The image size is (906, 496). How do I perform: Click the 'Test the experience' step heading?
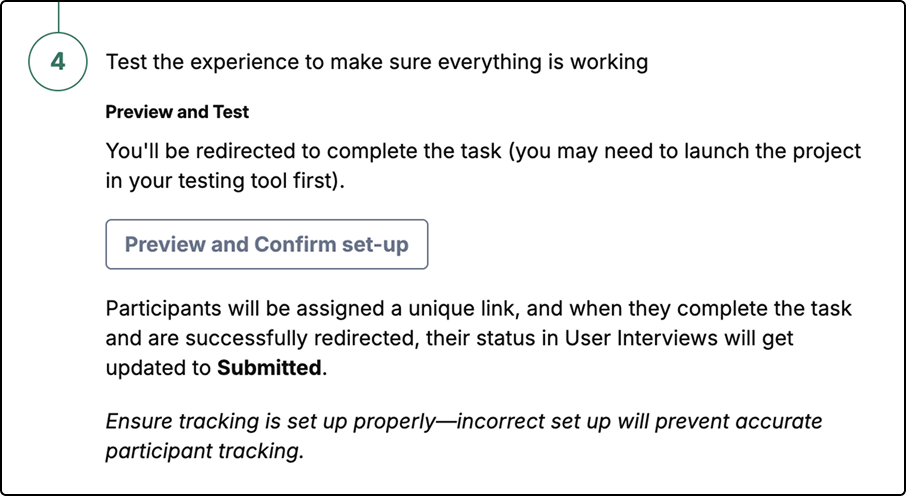[377, 62]
